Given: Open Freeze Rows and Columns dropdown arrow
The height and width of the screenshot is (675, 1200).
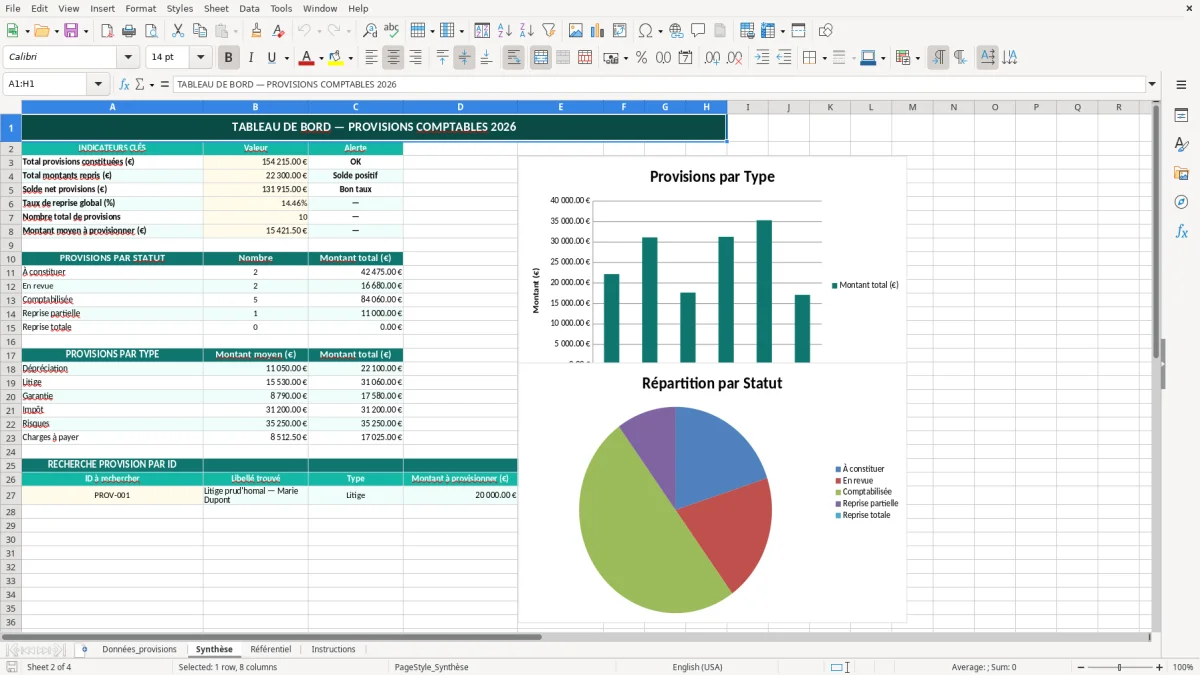Looking at the screenshot, I should pos(782,31).
